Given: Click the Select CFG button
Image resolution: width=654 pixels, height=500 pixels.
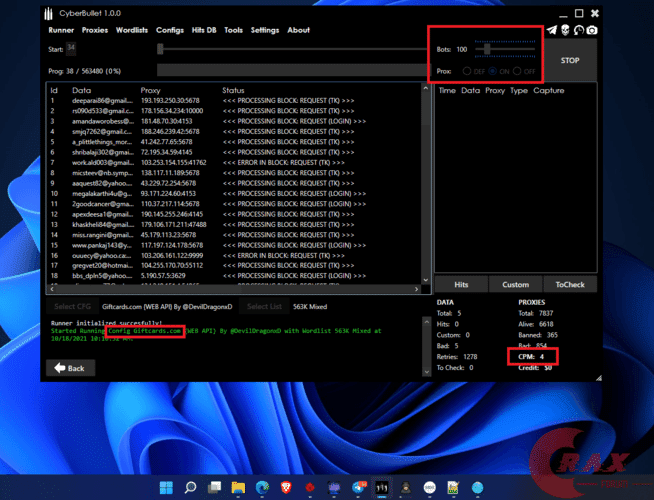Looking at the screenshot, I should [72, 307].
